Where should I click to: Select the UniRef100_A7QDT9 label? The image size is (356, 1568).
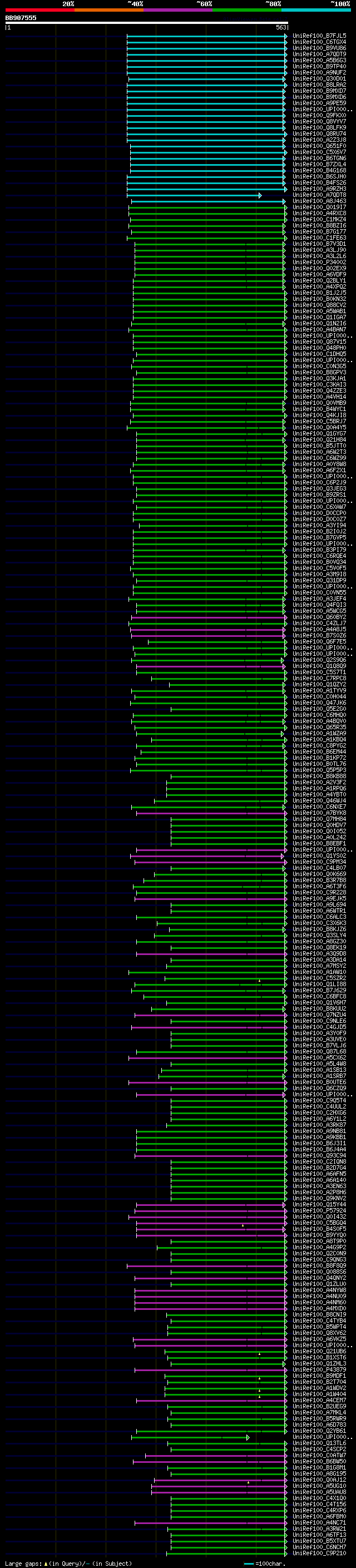[319, 54]
